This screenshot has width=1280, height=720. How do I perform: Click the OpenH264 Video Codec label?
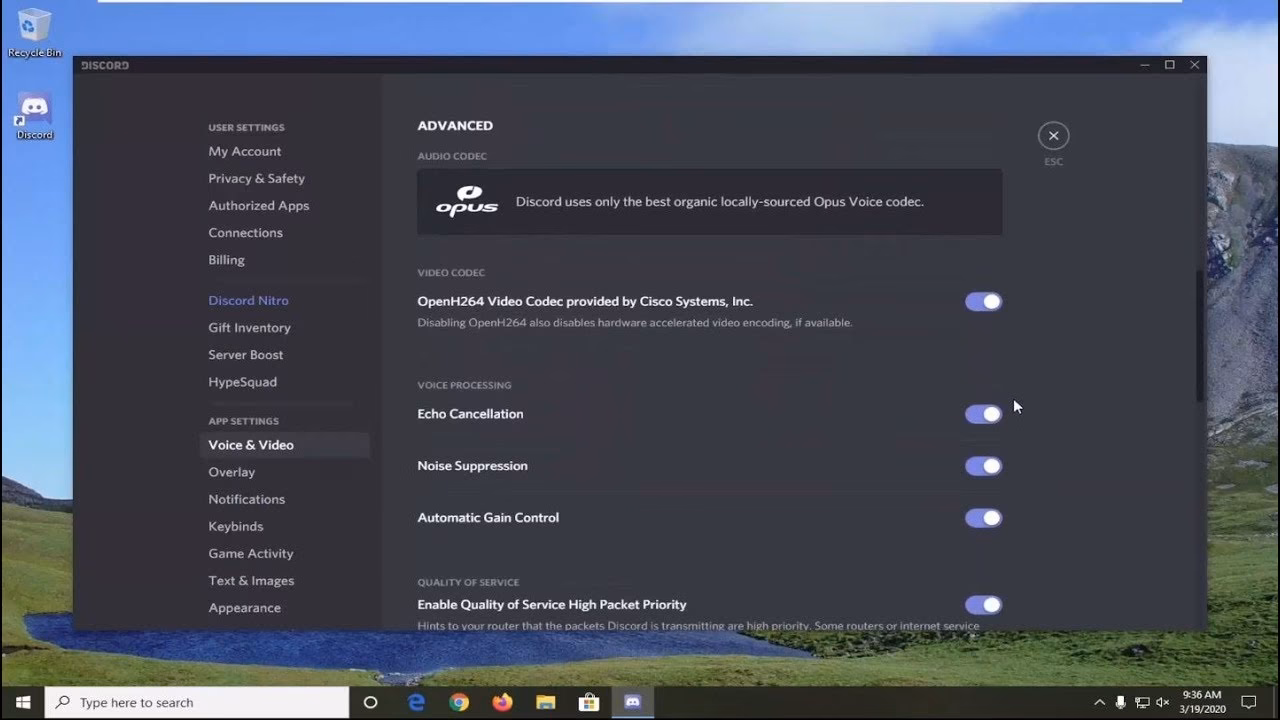pos(585,301)
